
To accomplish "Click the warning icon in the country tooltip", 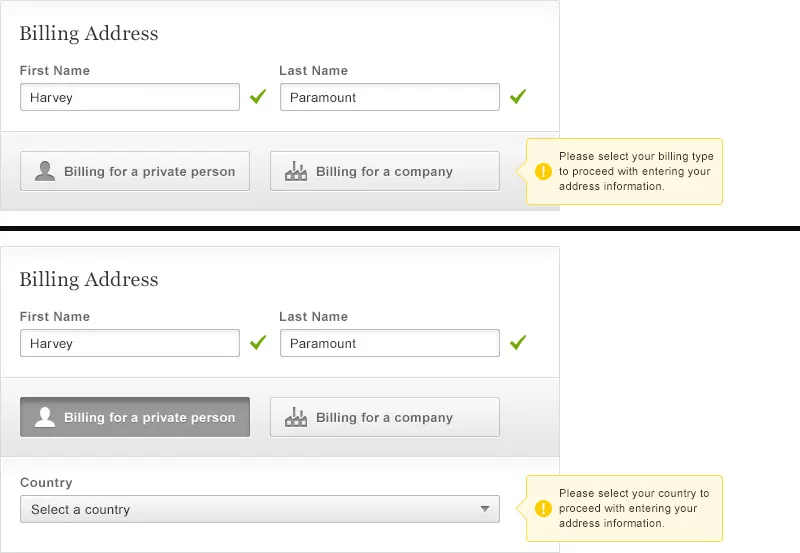I will [x=543, y=508].
